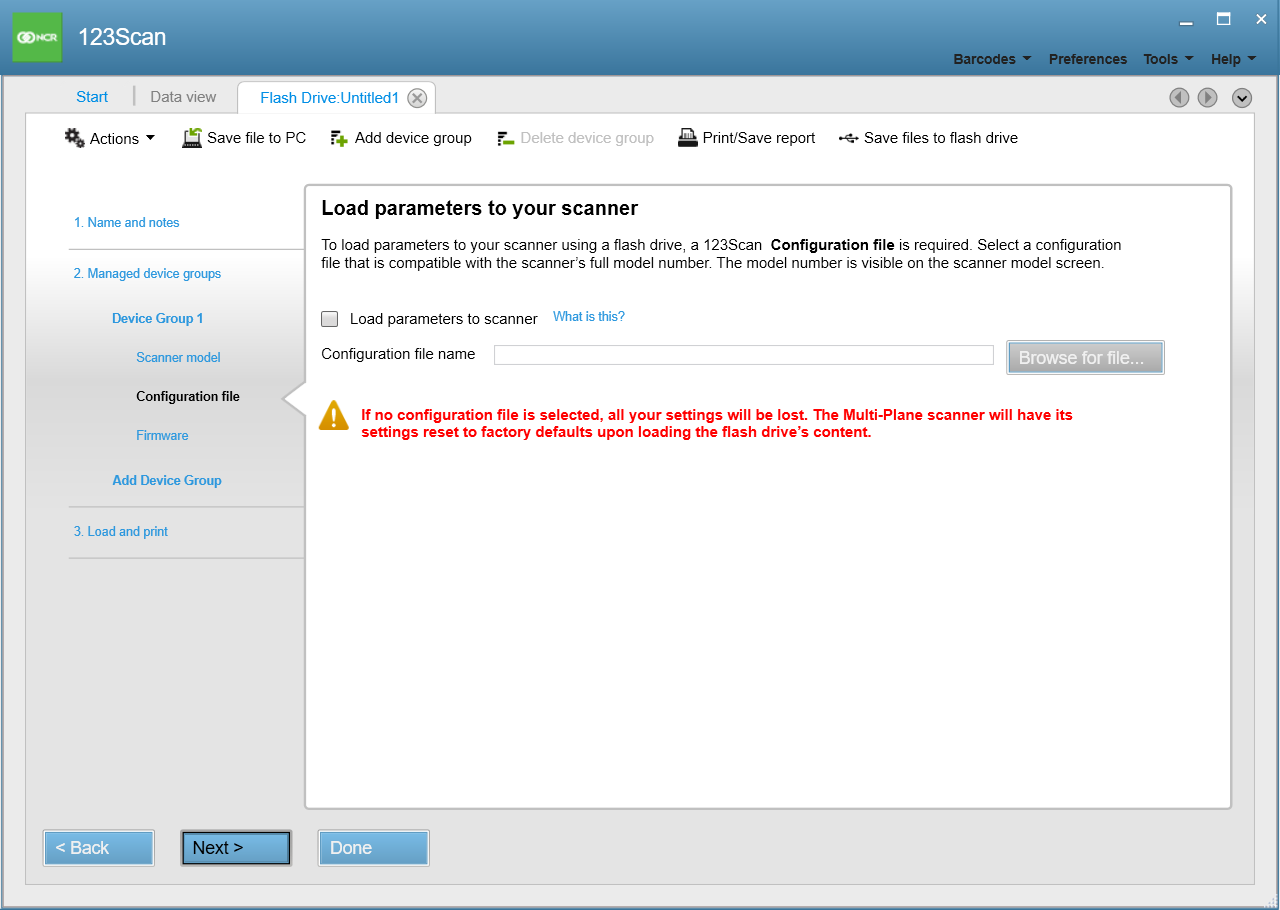Close the Flash Drive:Untitled1 tab
Viewport: 1280px width, 910px height.
[x=417, y=98]
